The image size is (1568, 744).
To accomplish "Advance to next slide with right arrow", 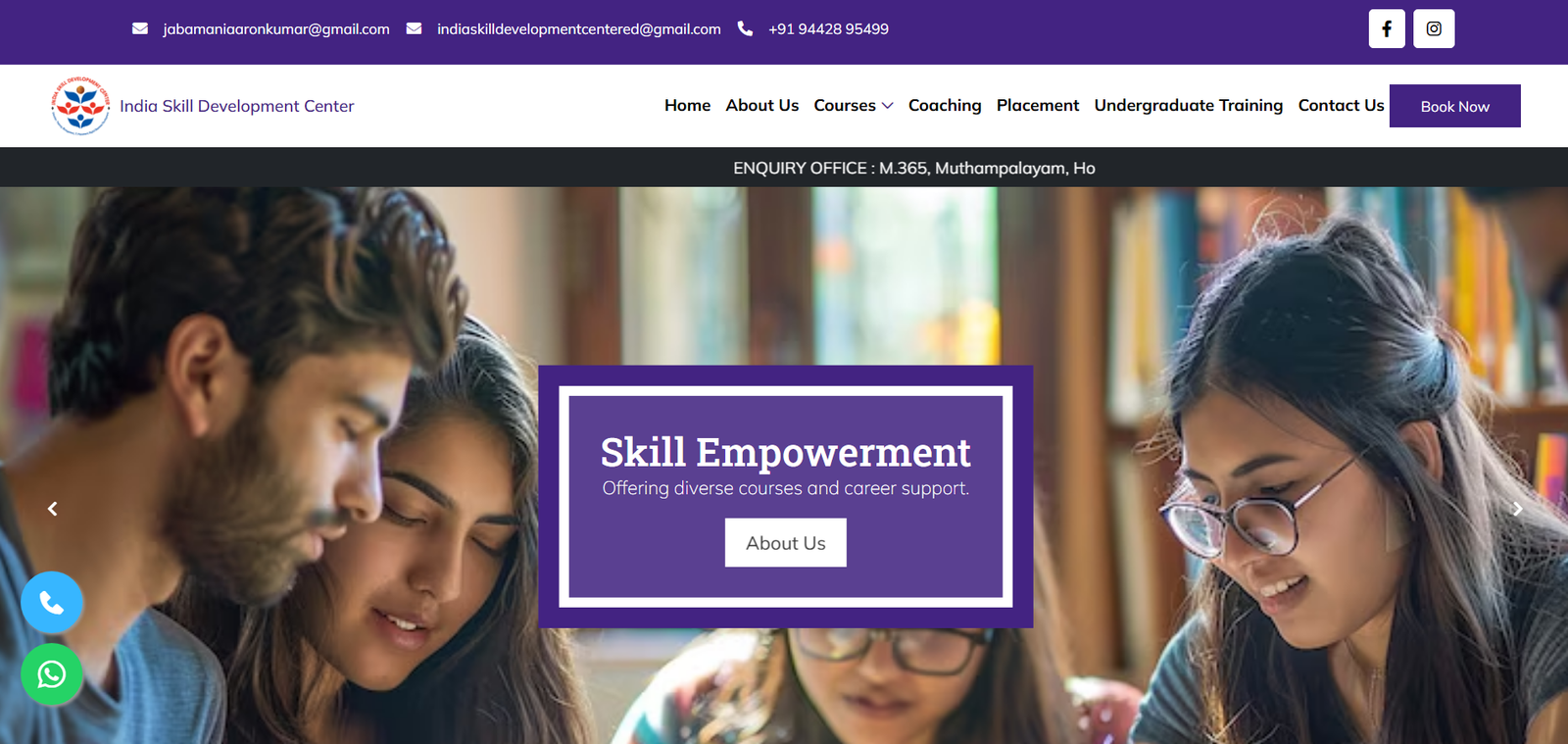I will (1517, 509).
